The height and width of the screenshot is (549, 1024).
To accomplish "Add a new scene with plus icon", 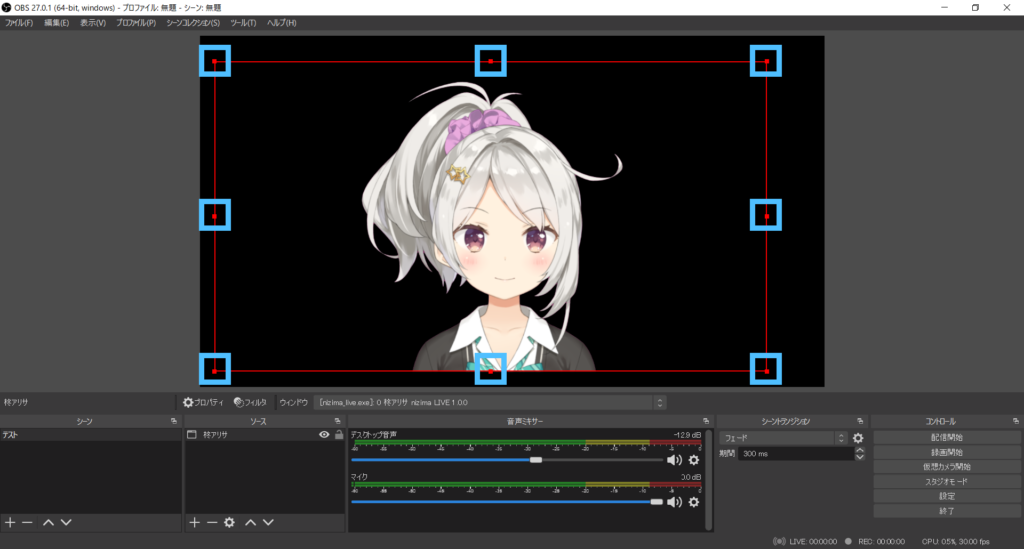I will pyautogui.click(x=10, y=522).
